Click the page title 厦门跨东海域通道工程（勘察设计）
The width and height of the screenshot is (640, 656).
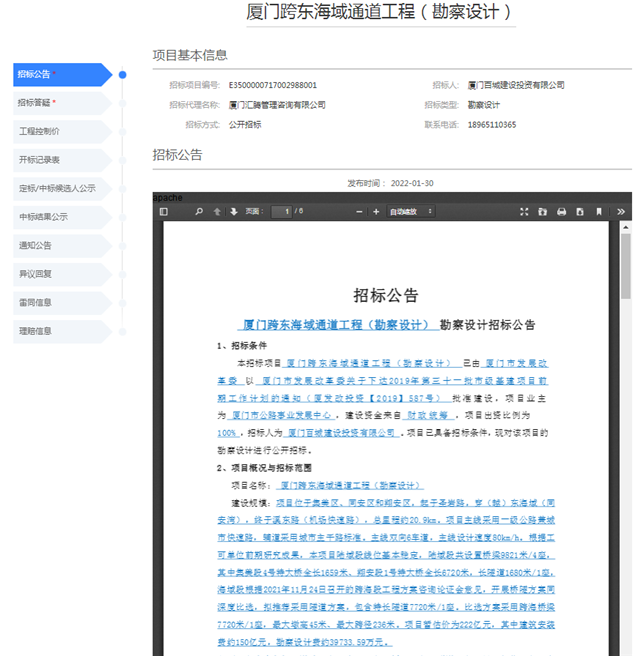(x=379, y=12)
